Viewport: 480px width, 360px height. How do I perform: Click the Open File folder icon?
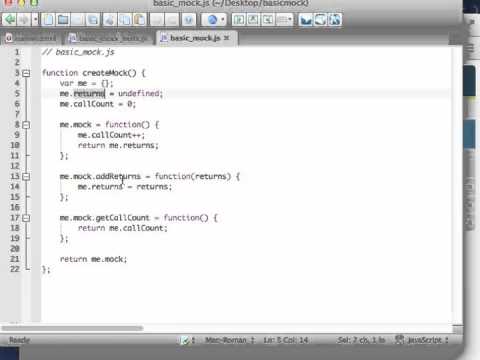tap(63, 20)
